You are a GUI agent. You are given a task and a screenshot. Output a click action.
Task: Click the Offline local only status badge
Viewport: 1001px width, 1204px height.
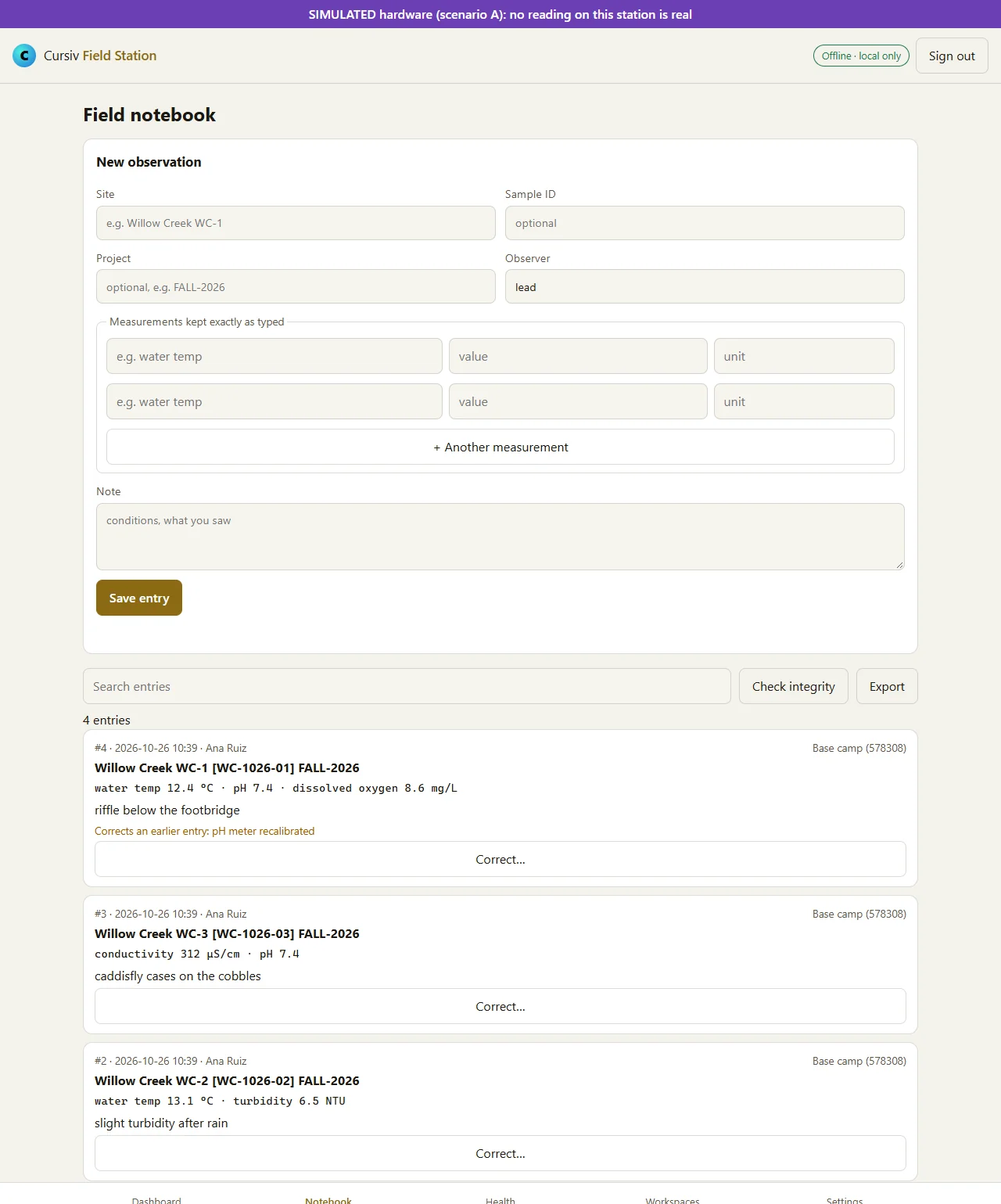[x=861, y=56]
